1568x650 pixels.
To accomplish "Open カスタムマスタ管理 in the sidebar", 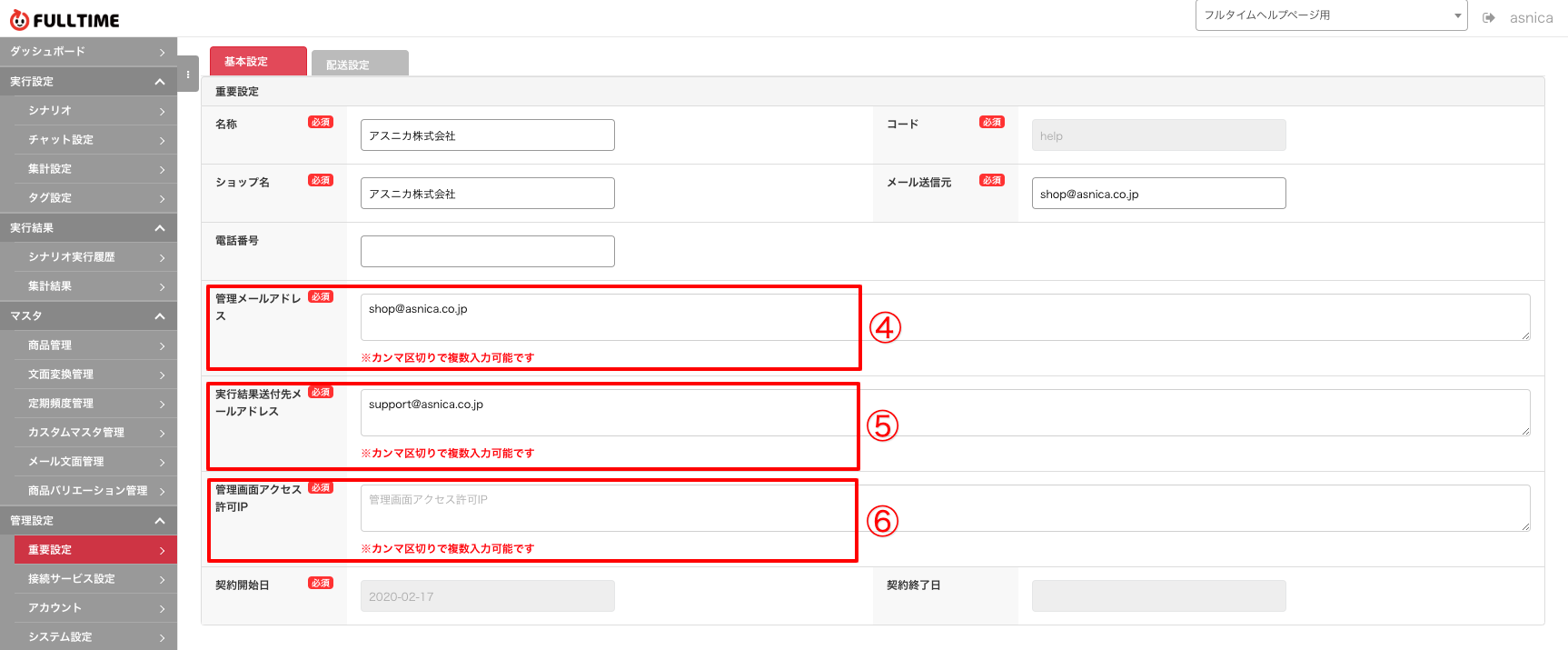I will point(95,433).
